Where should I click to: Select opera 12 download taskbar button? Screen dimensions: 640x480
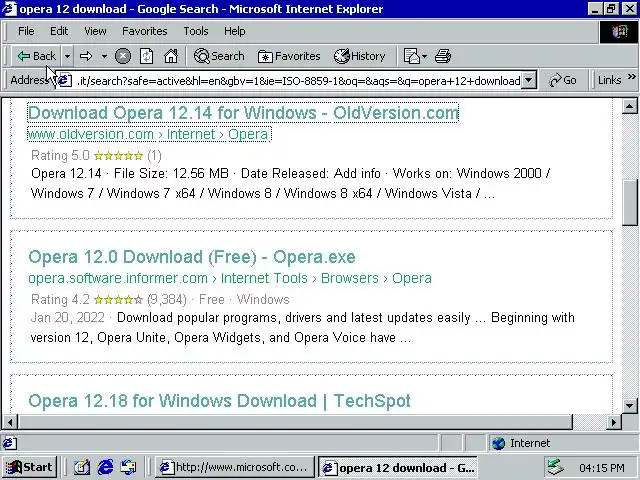398,467
